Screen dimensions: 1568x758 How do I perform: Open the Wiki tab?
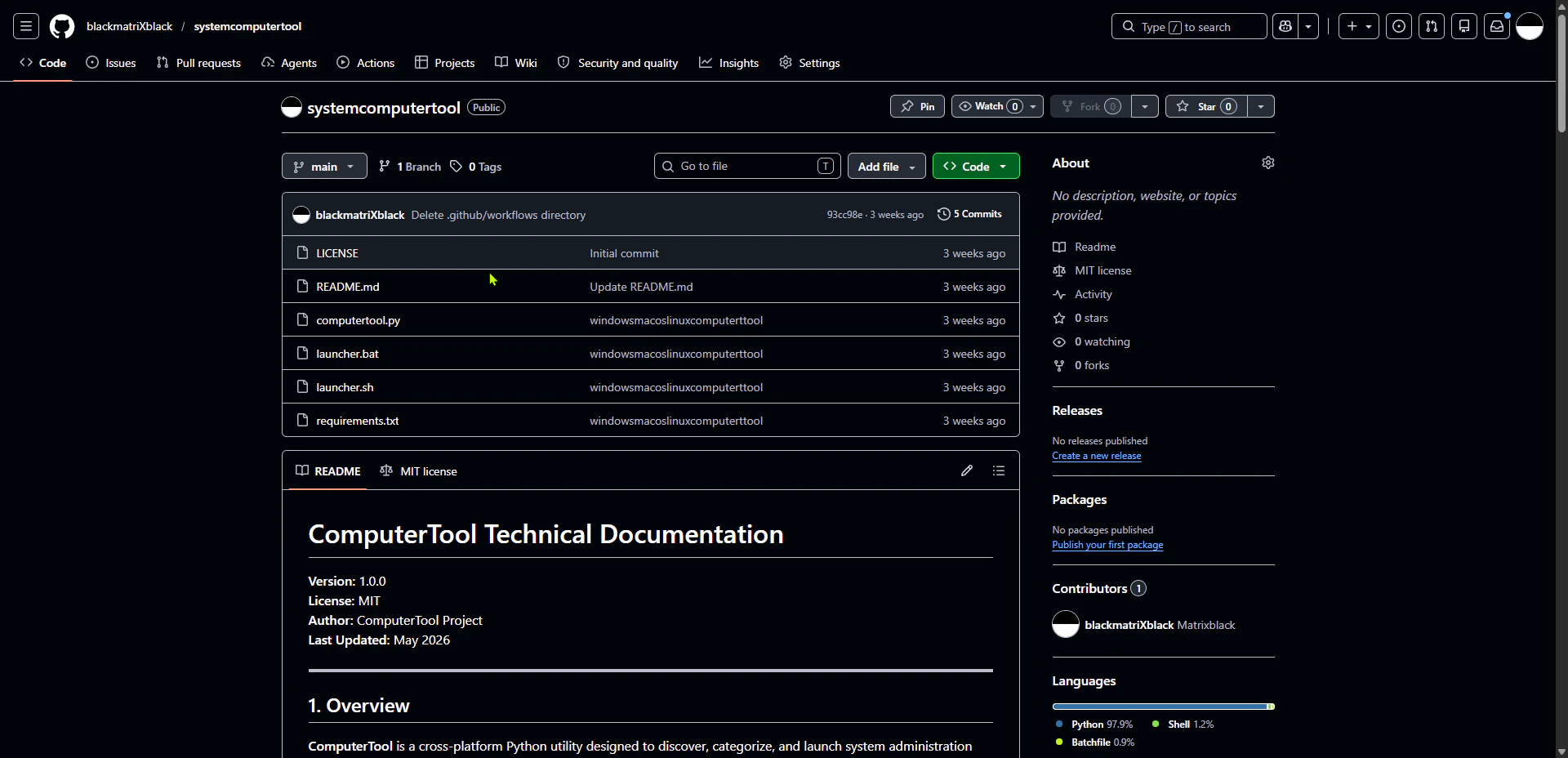click(x=516, y=63)
